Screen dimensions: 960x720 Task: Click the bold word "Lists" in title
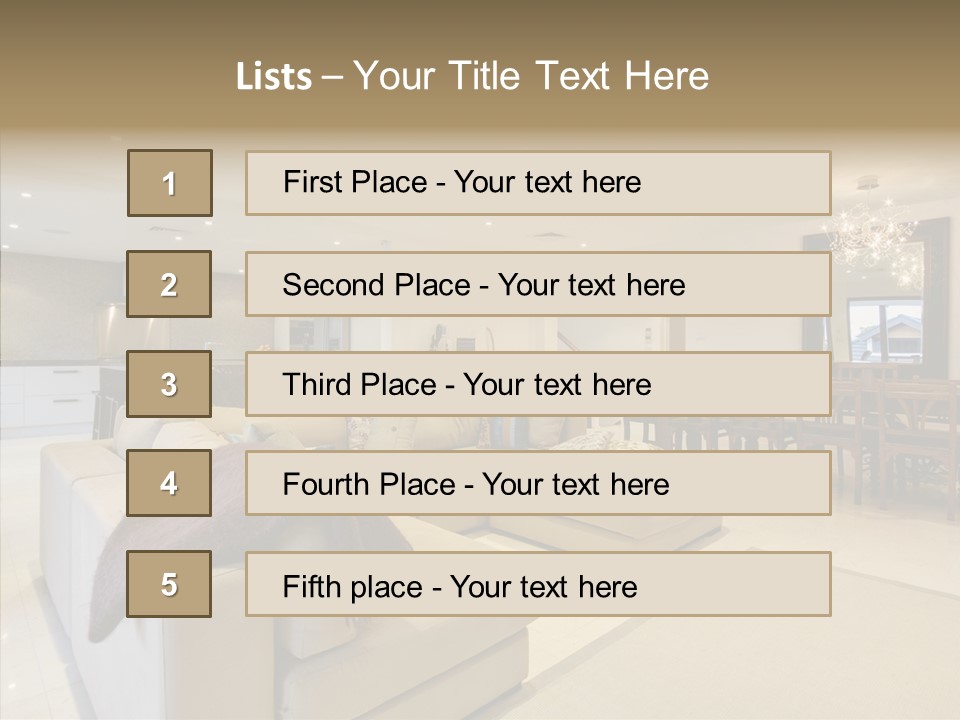[273, 77]
